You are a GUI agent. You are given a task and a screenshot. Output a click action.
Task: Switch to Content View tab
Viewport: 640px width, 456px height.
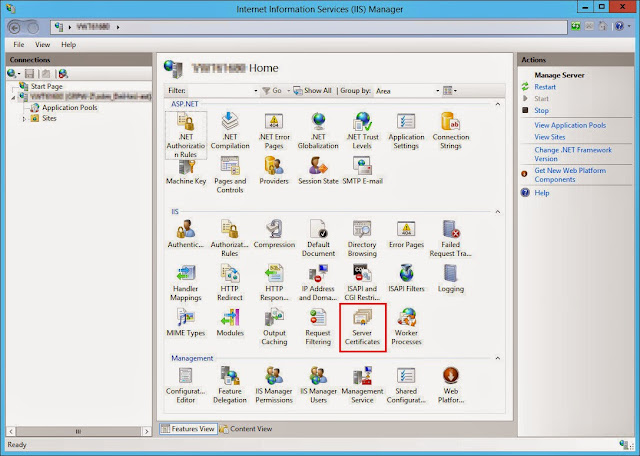(246, 429)
